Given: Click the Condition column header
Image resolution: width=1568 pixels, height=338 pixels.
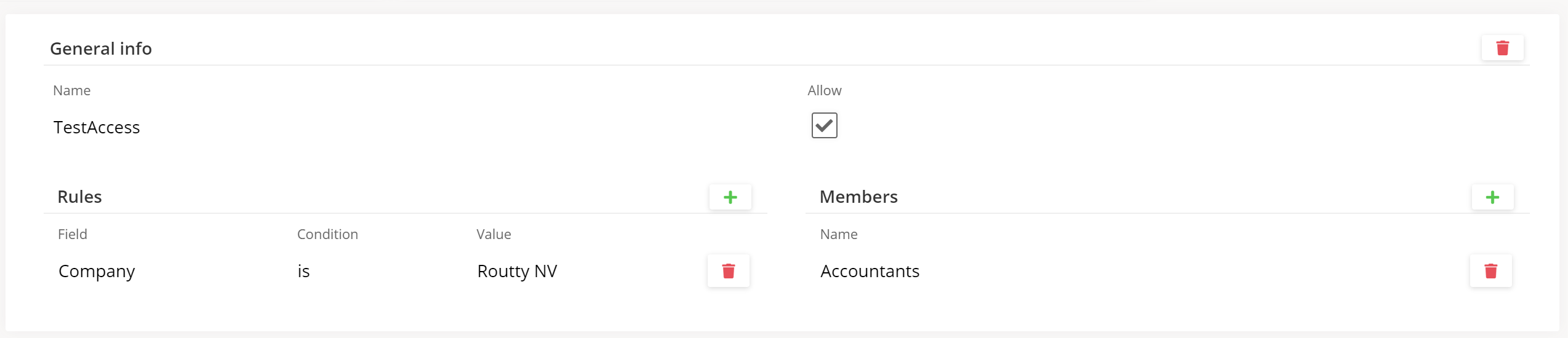Looking at the screenshot, I should pos(327,234).
